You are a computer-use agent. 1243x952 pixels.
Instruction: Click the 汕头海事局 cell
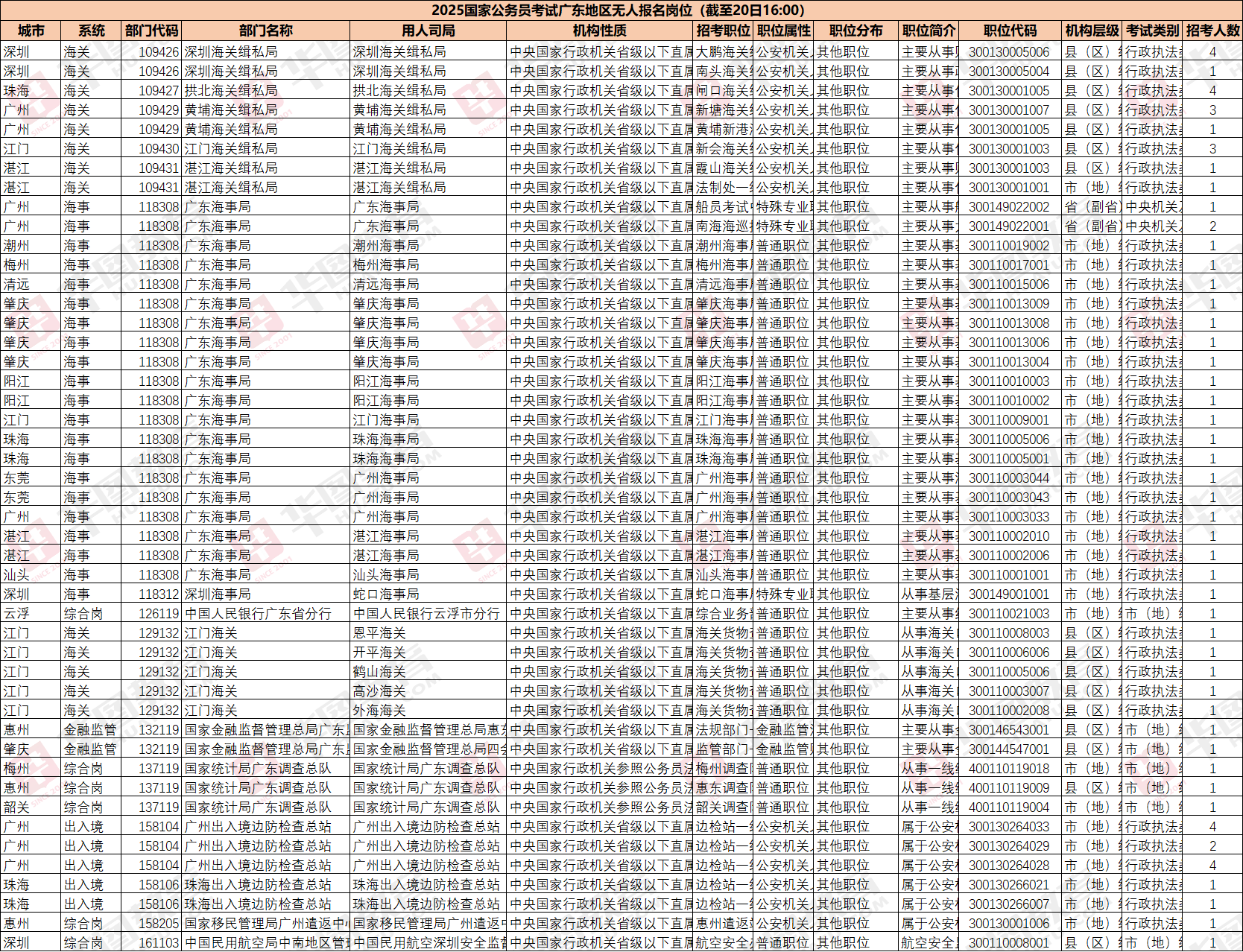tap(428, 575)
